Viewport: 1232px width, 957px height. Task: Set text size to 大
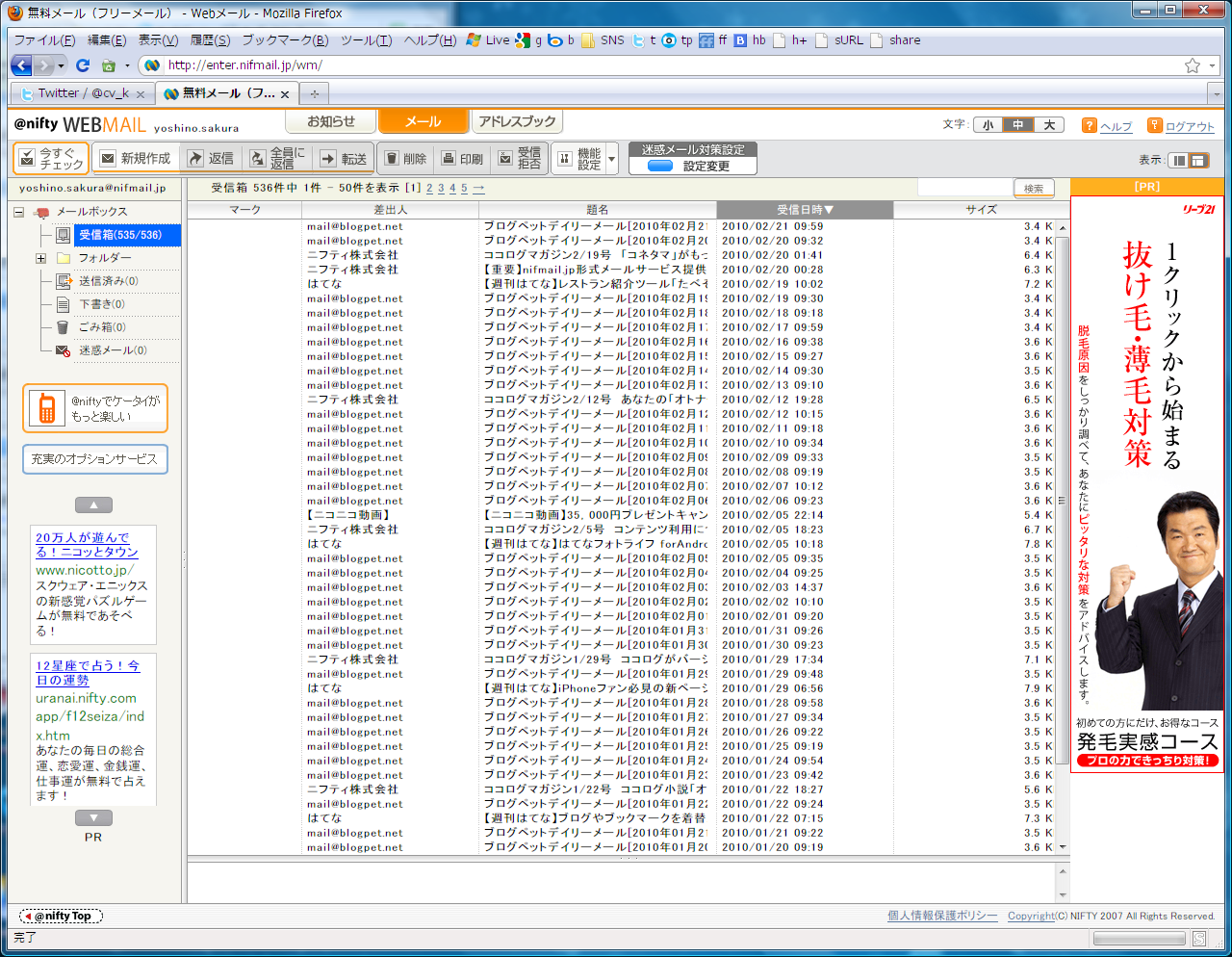click(1049, 125)
